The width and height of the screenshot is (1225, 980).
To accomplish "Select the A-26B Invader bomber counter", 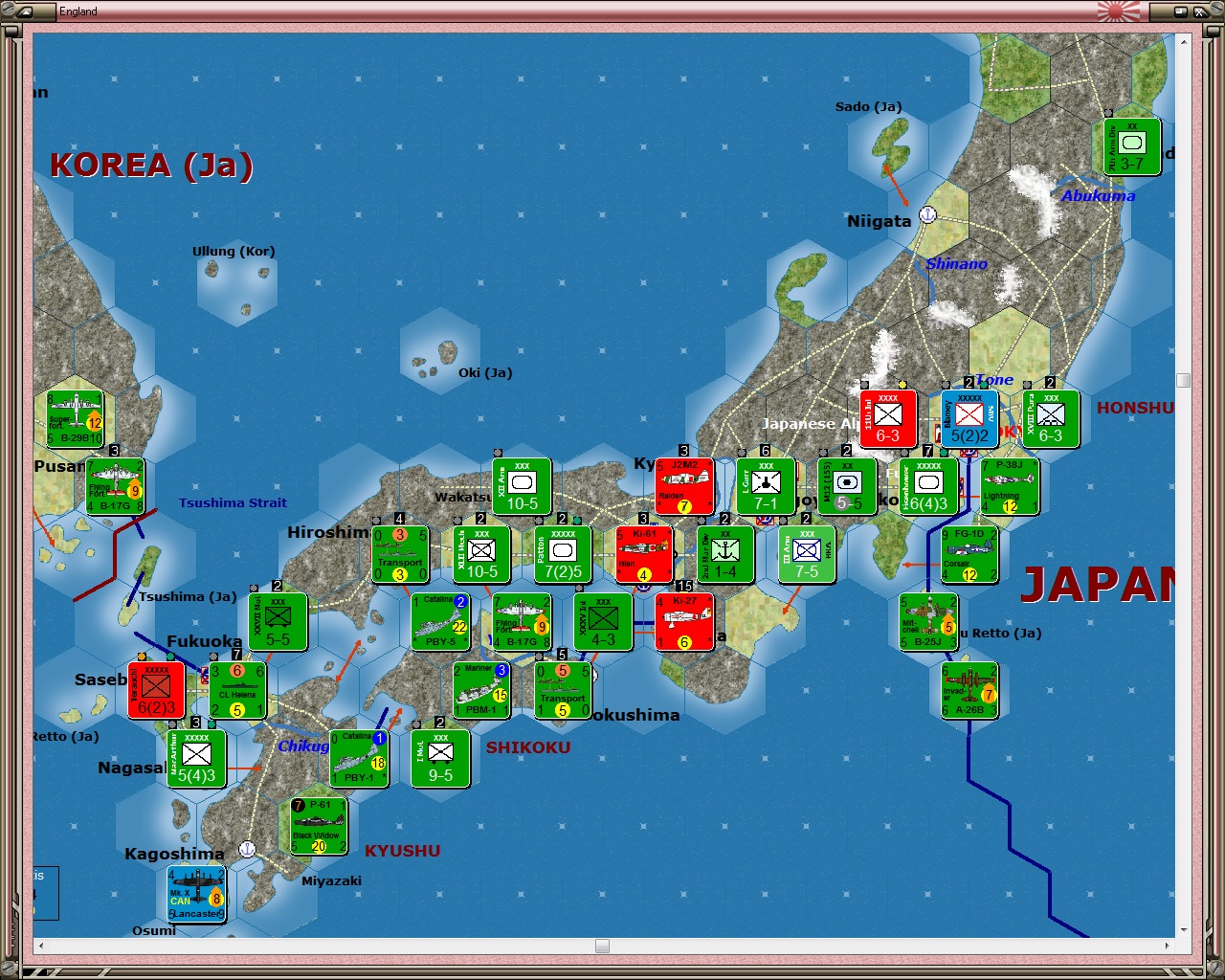I will (969, 690).
